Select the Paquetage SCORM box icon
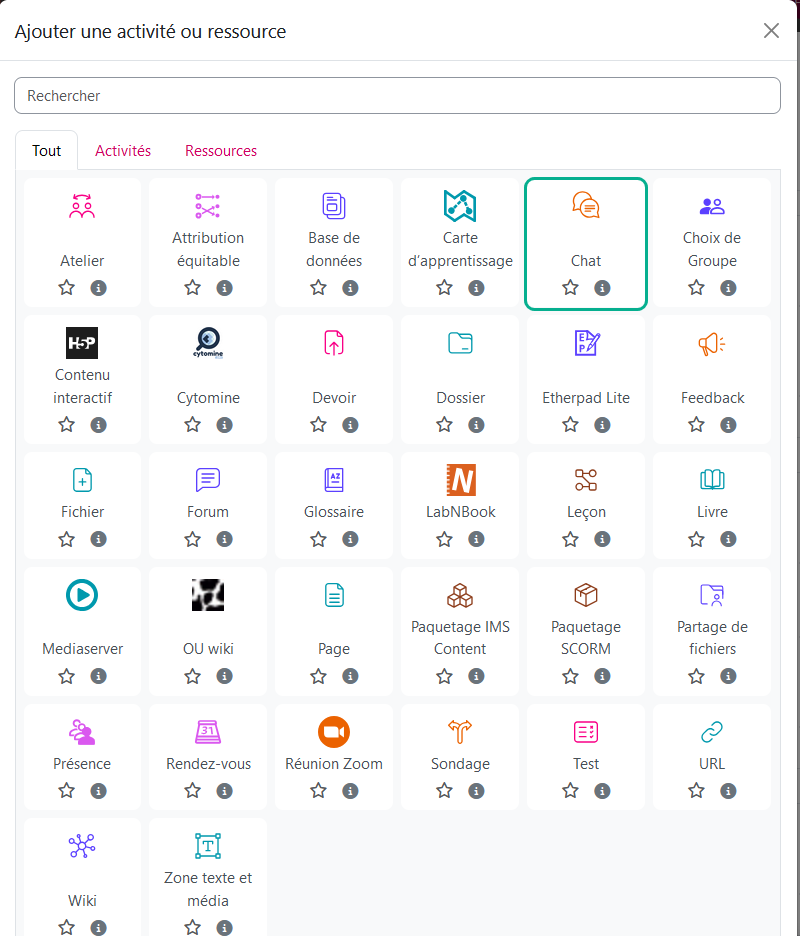Viewport: 800px width, 936px height. [x=586, y=595]
